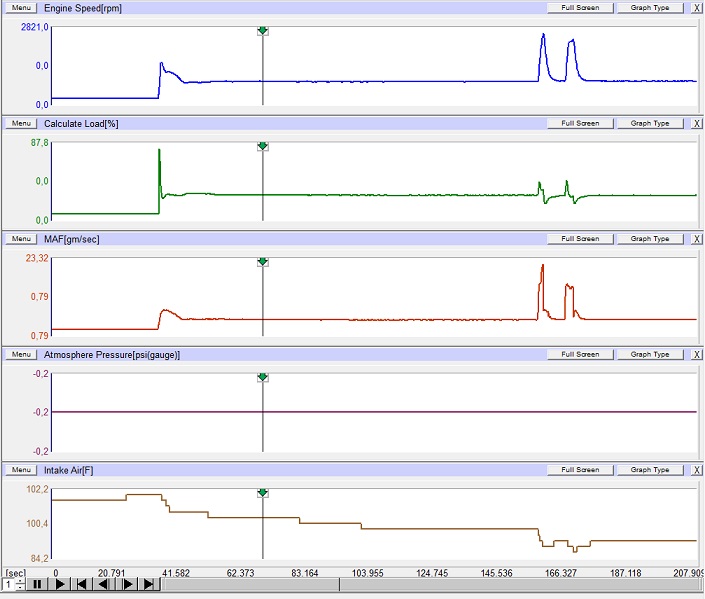
Task: Change Graph Type for Atmosphere Pressure
Action: point(650,354)
